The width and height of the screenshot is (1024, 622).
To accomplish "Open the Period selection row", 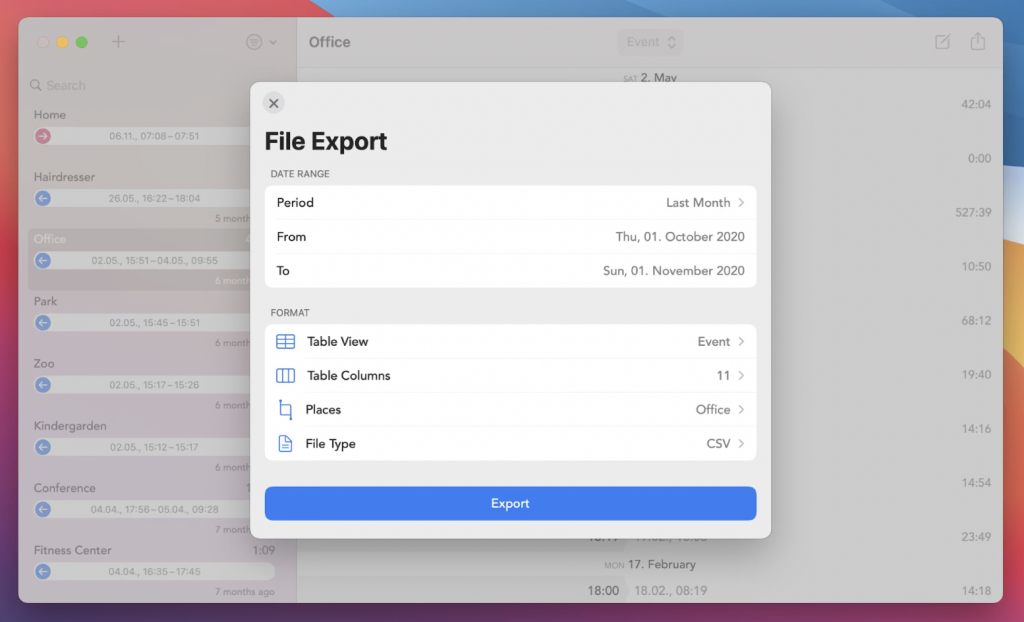I will coord(510,203).
